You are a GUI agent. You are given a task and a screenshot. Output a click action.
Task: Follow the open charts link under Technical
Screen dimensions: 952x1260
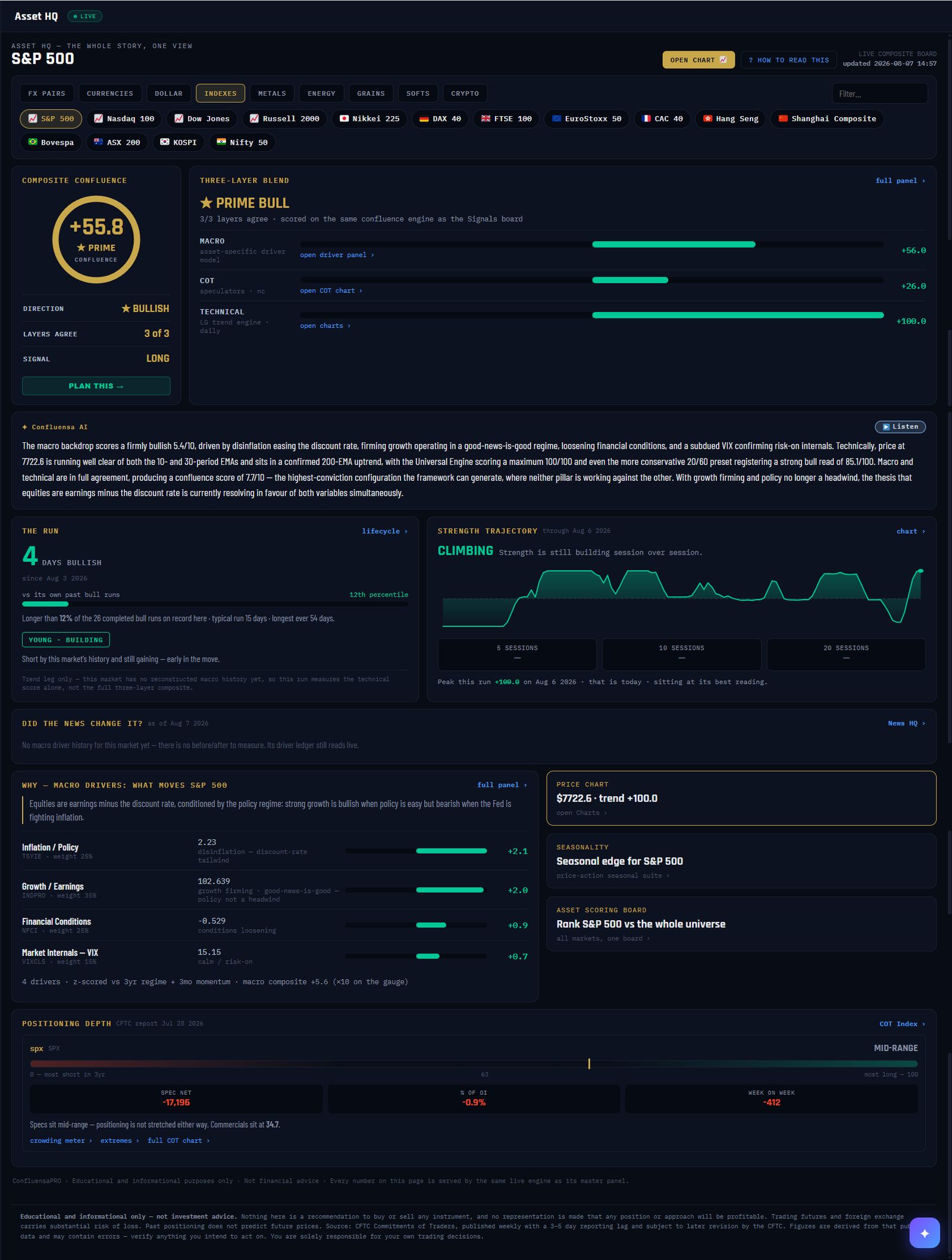325,326
